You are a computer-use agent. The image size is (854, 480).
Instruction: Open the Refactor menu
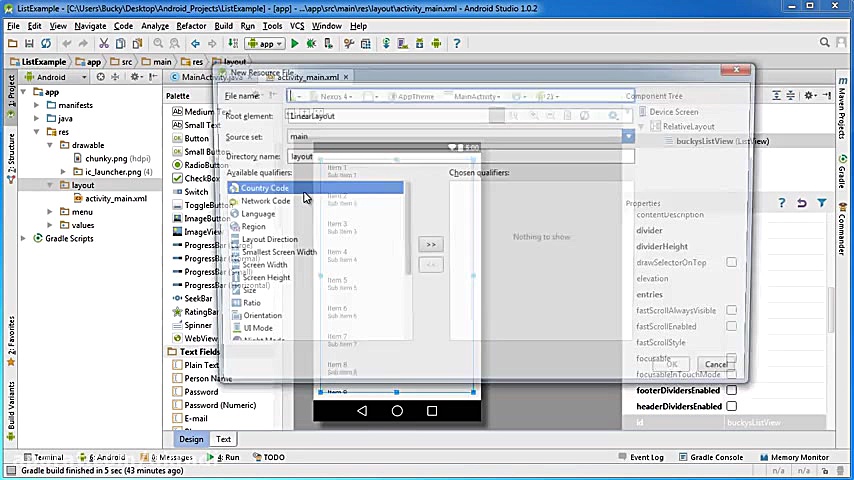(191, 26)
